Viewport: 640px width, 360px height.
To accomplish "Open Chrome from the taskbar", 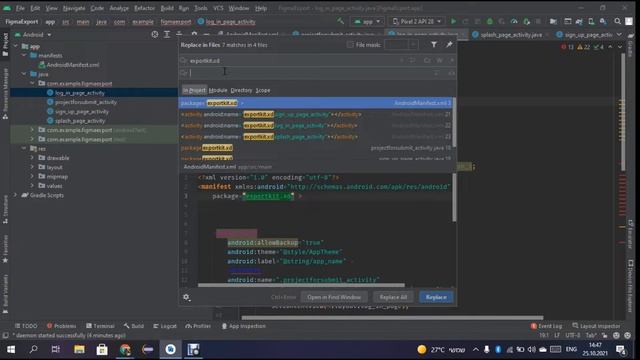I will (x=125, y=349).
